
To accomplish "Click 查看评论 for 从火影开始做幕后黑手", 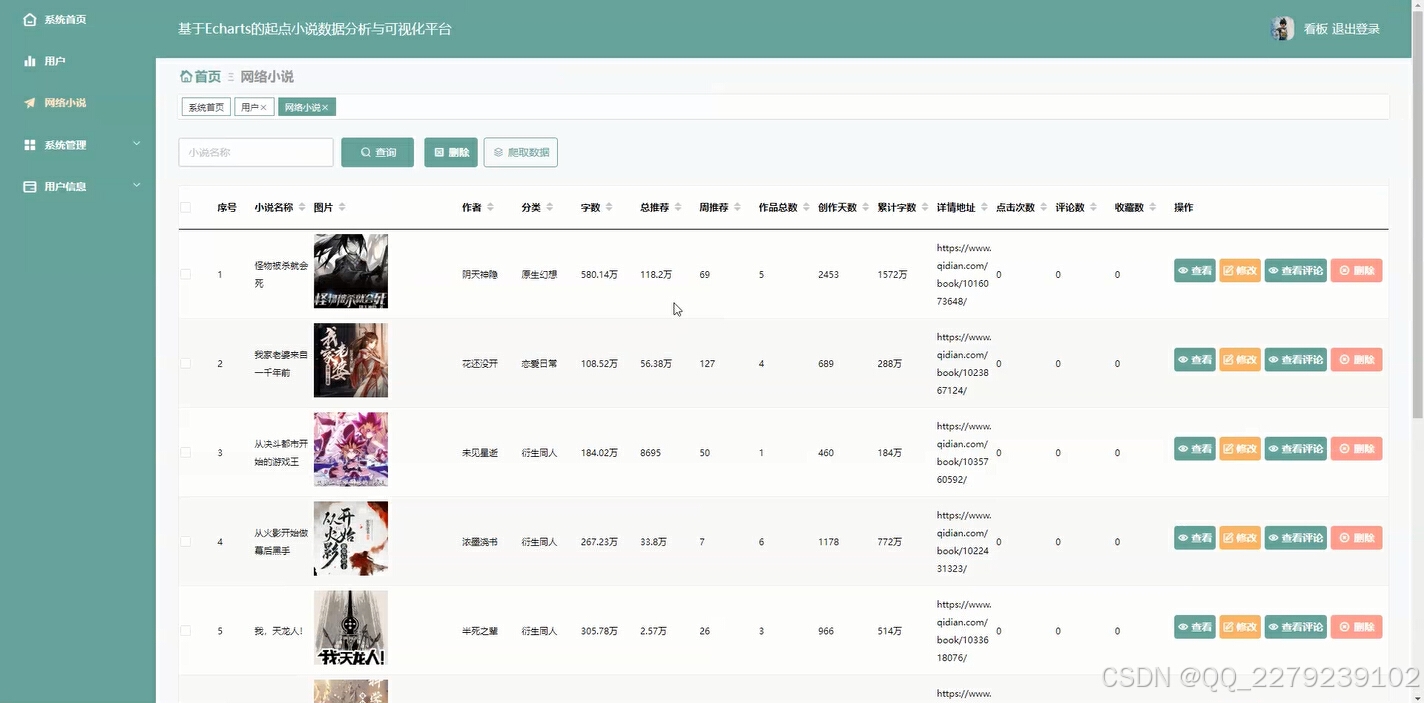I will click(1296, 537).
